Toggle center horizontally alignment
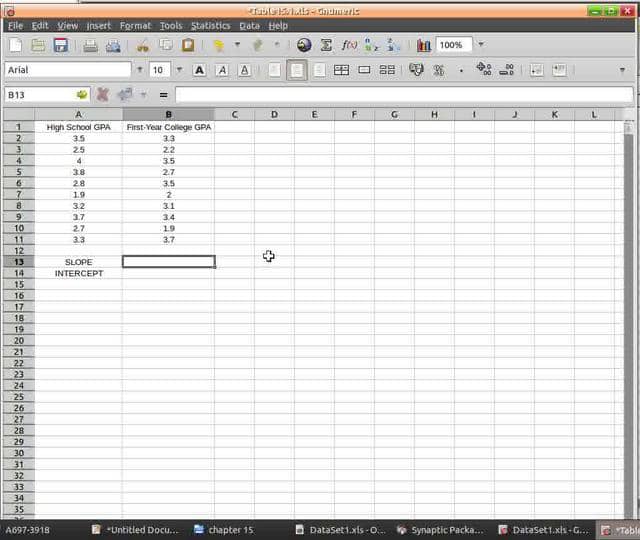 297,70
